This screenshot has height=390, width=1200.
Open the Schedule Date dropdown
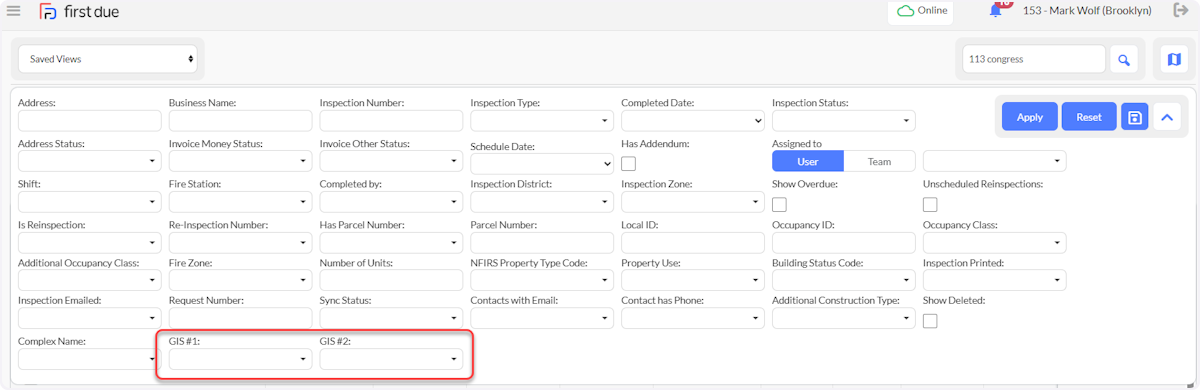[542, 164]
